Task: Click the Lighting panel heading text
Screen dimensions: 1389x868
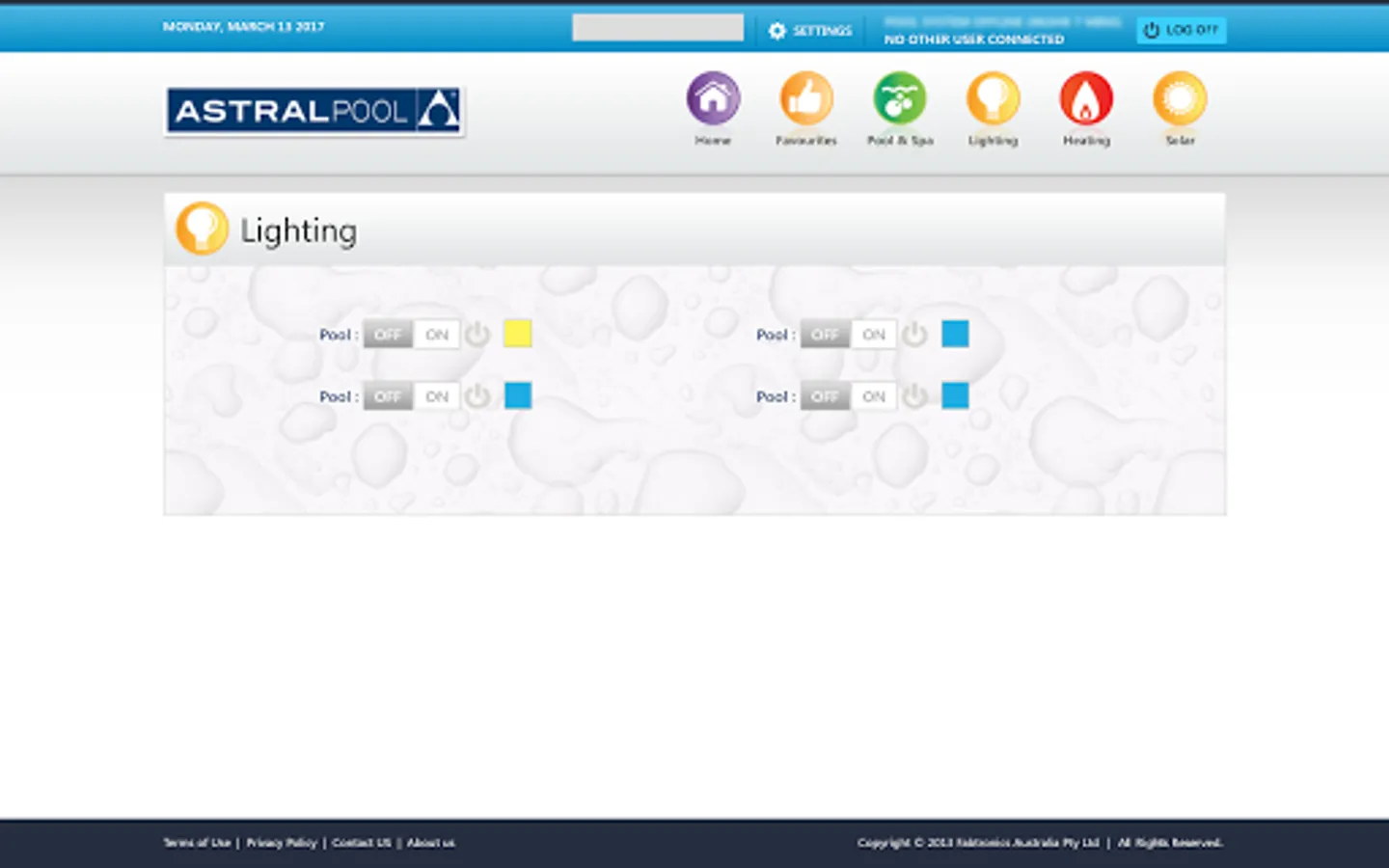Action: pos(298,231)
